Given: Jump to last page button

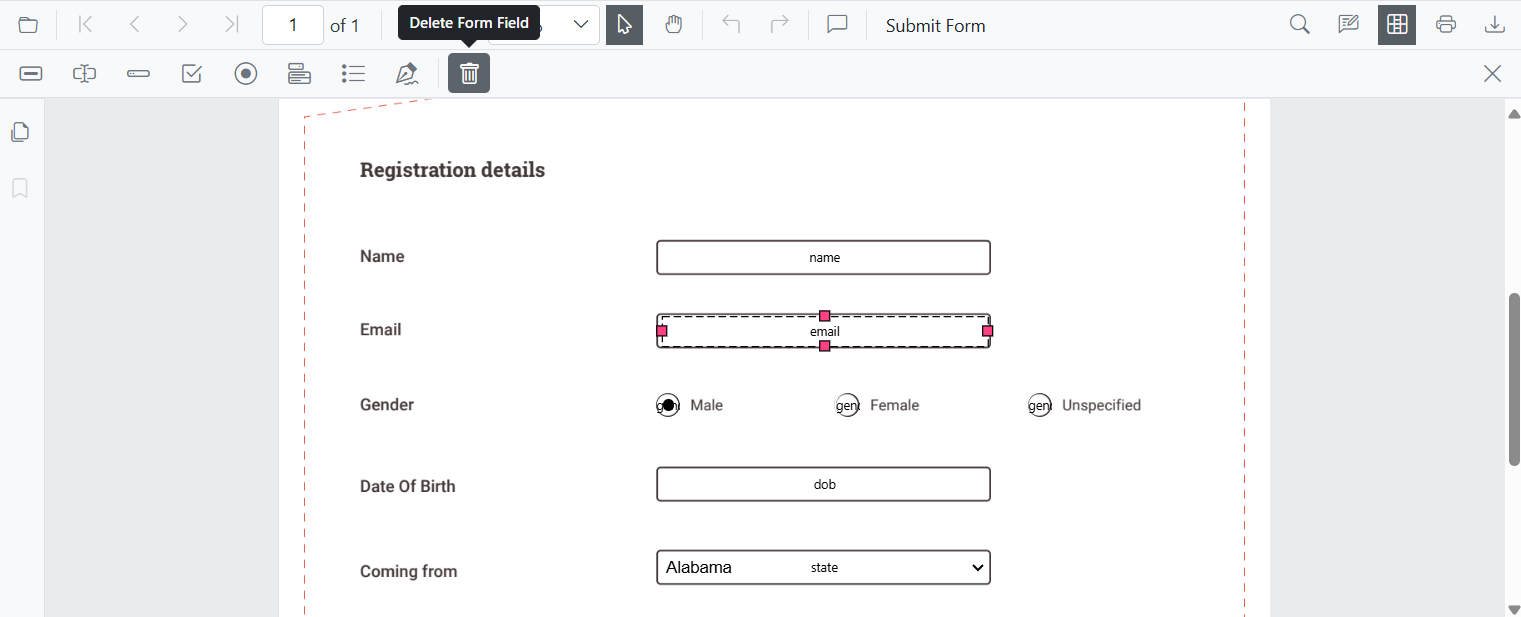Looking at the screenshot, I should pyautogui.click(x=232, y=25).
